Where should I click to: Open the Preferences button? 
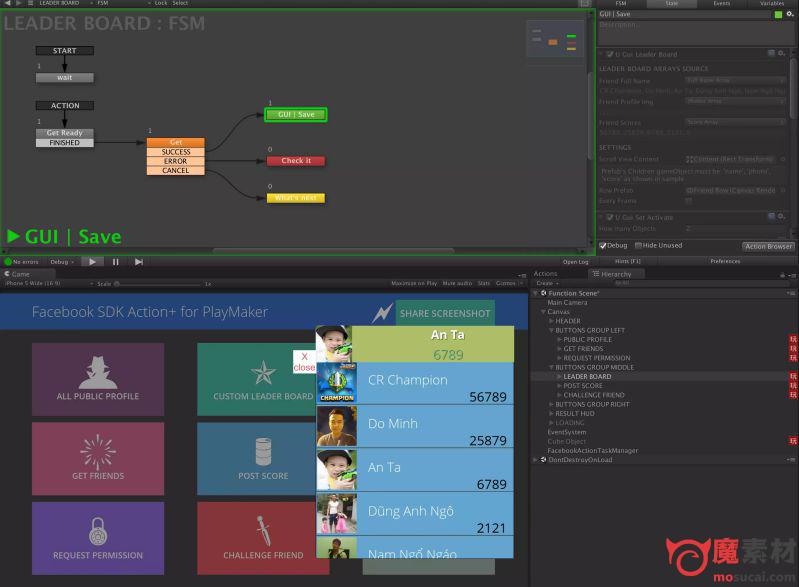coord(725,261)
